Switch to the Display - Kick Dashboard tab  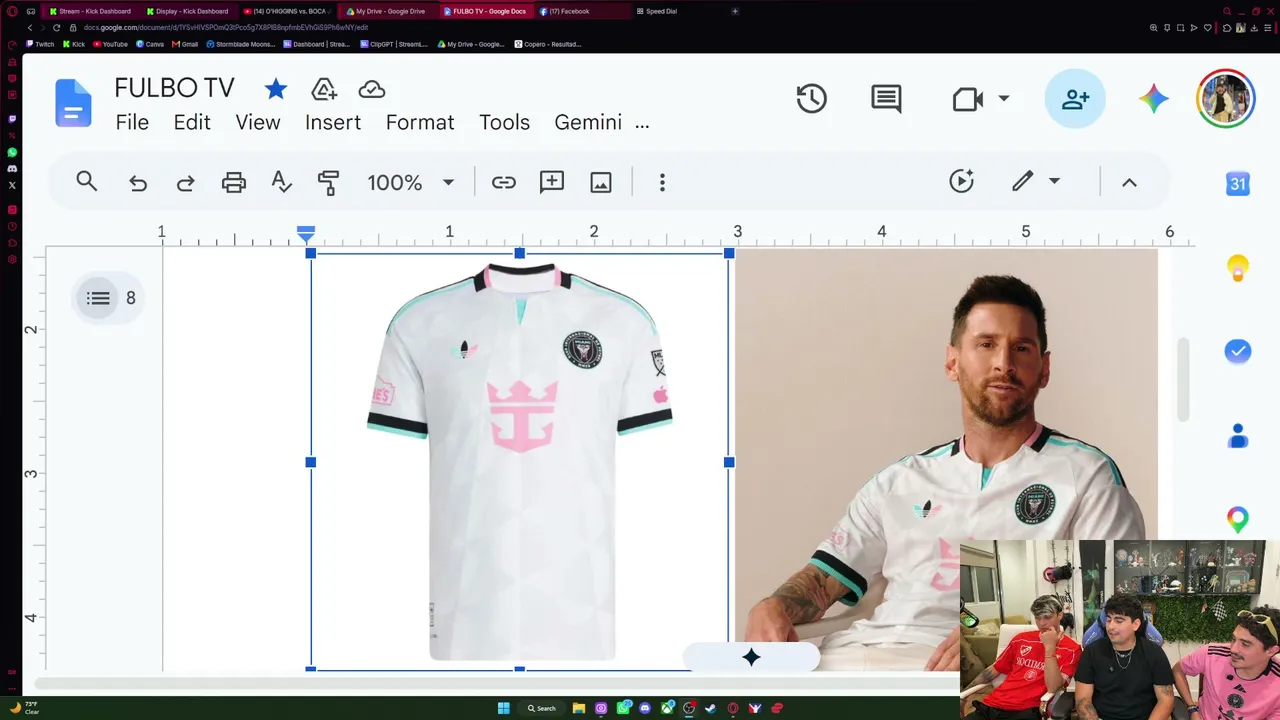(187, 11)
